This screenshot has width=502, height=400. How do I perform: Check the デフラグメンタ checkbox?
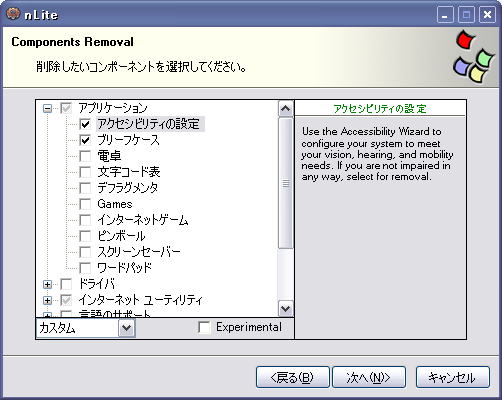85,188
